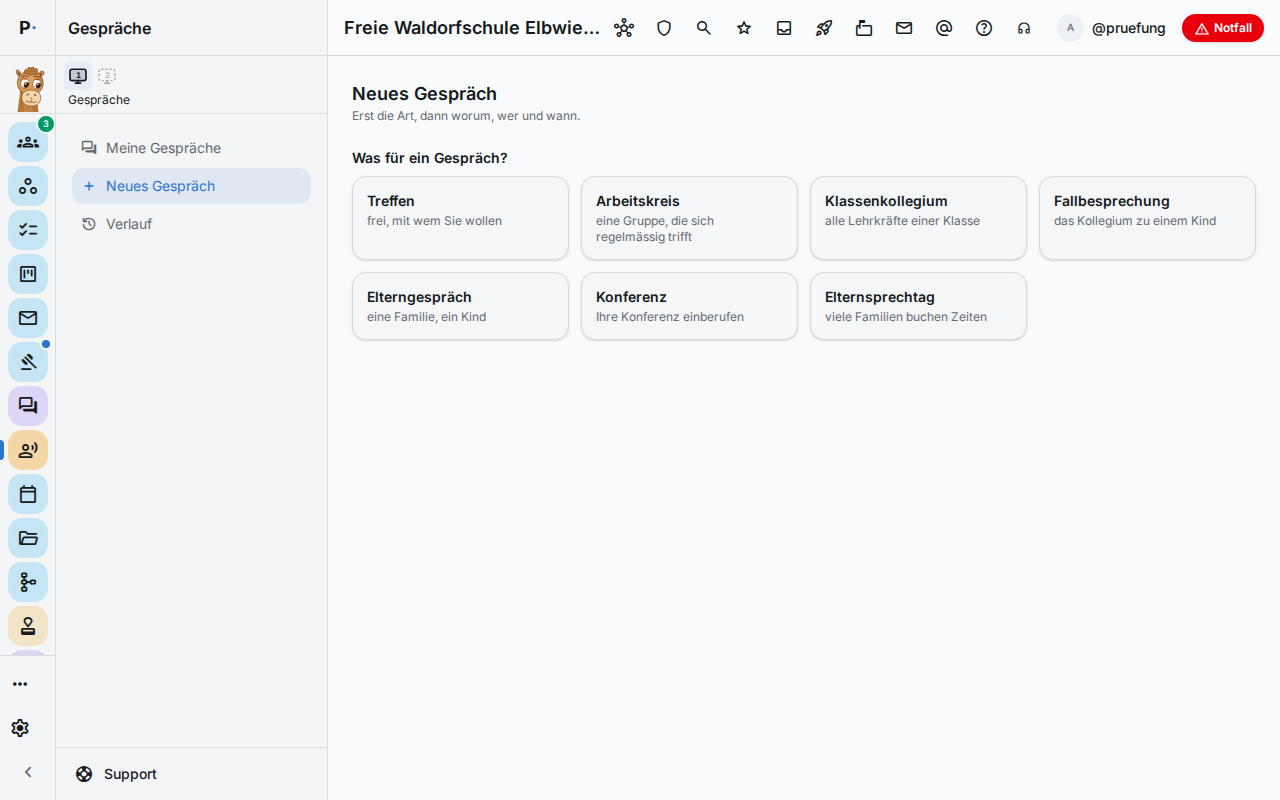Viewport: 1280px width, 800px height.
Task: Click the headset icon in the header
Action: [1024, 28]
